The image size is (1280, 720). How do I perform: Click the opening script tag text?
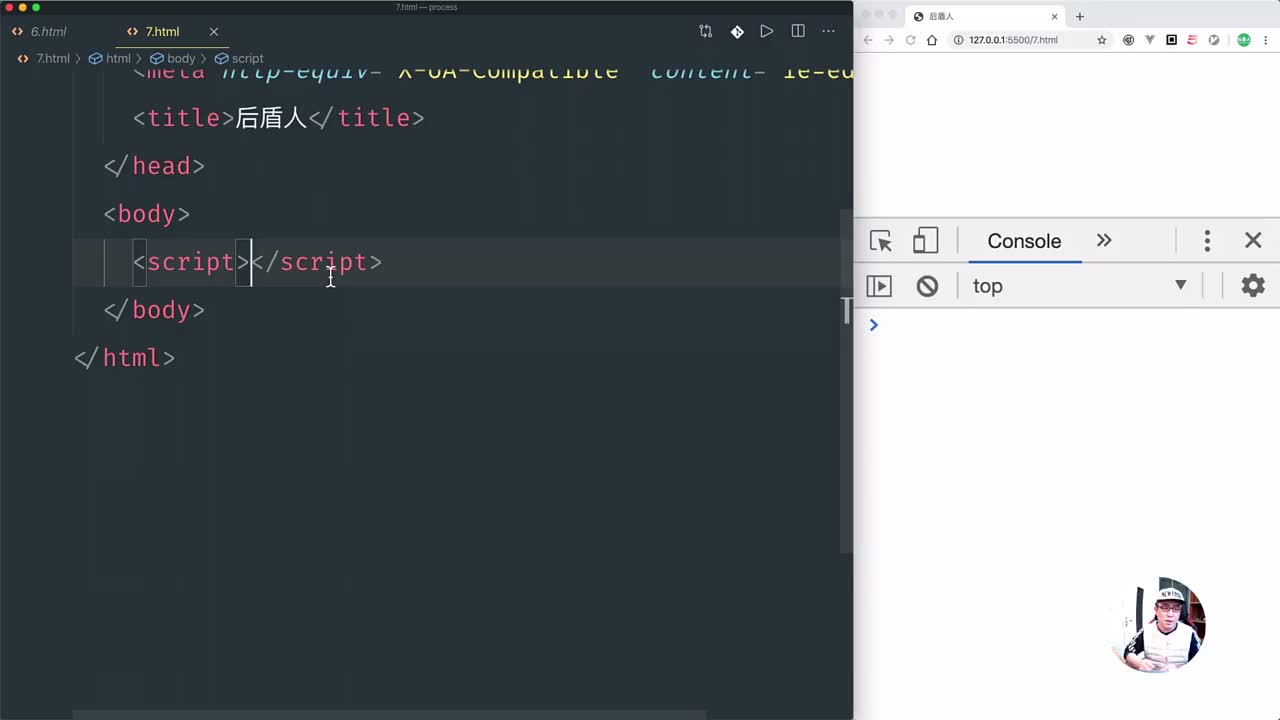coord(191,262)
